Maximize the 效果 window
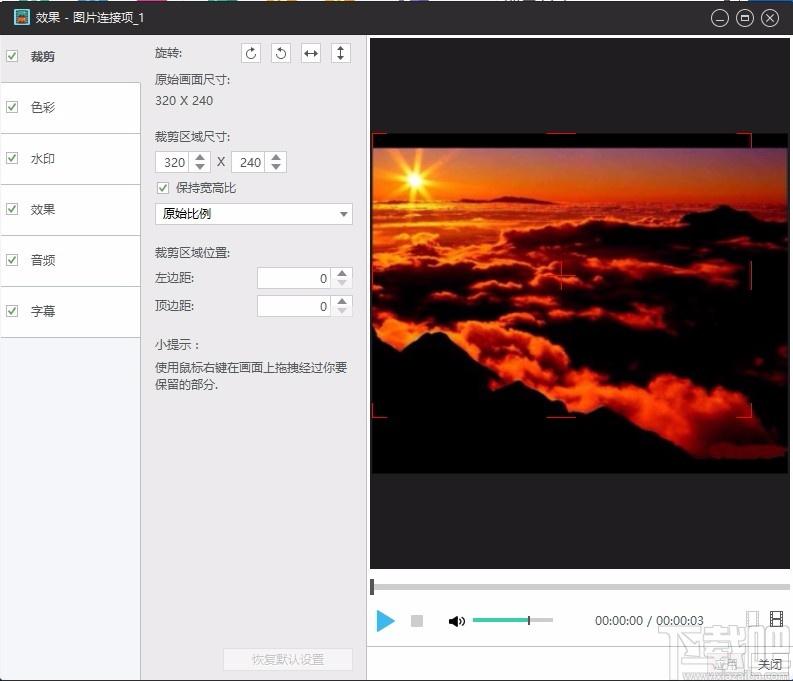The image size is (793, 681). [744, 18]
